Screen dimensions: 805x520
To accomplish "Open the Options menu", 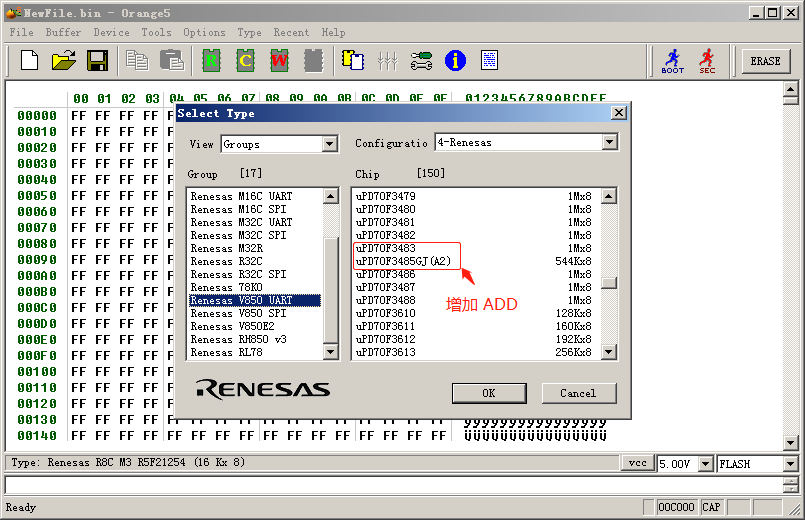I will (x=204, y=32).
